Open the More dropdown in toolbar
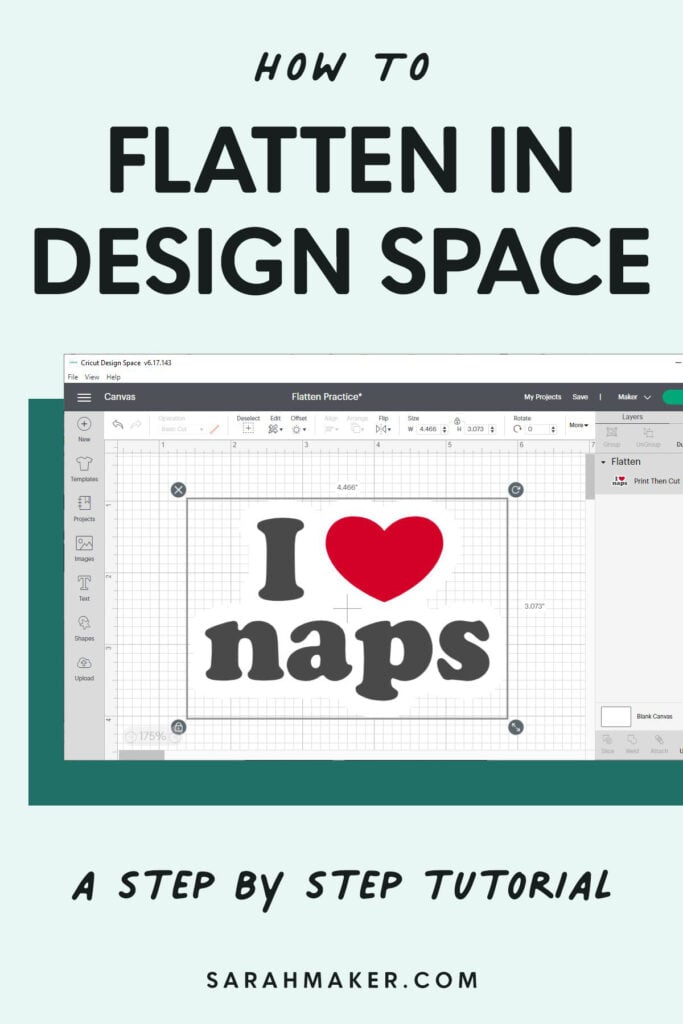 [579, 425]
